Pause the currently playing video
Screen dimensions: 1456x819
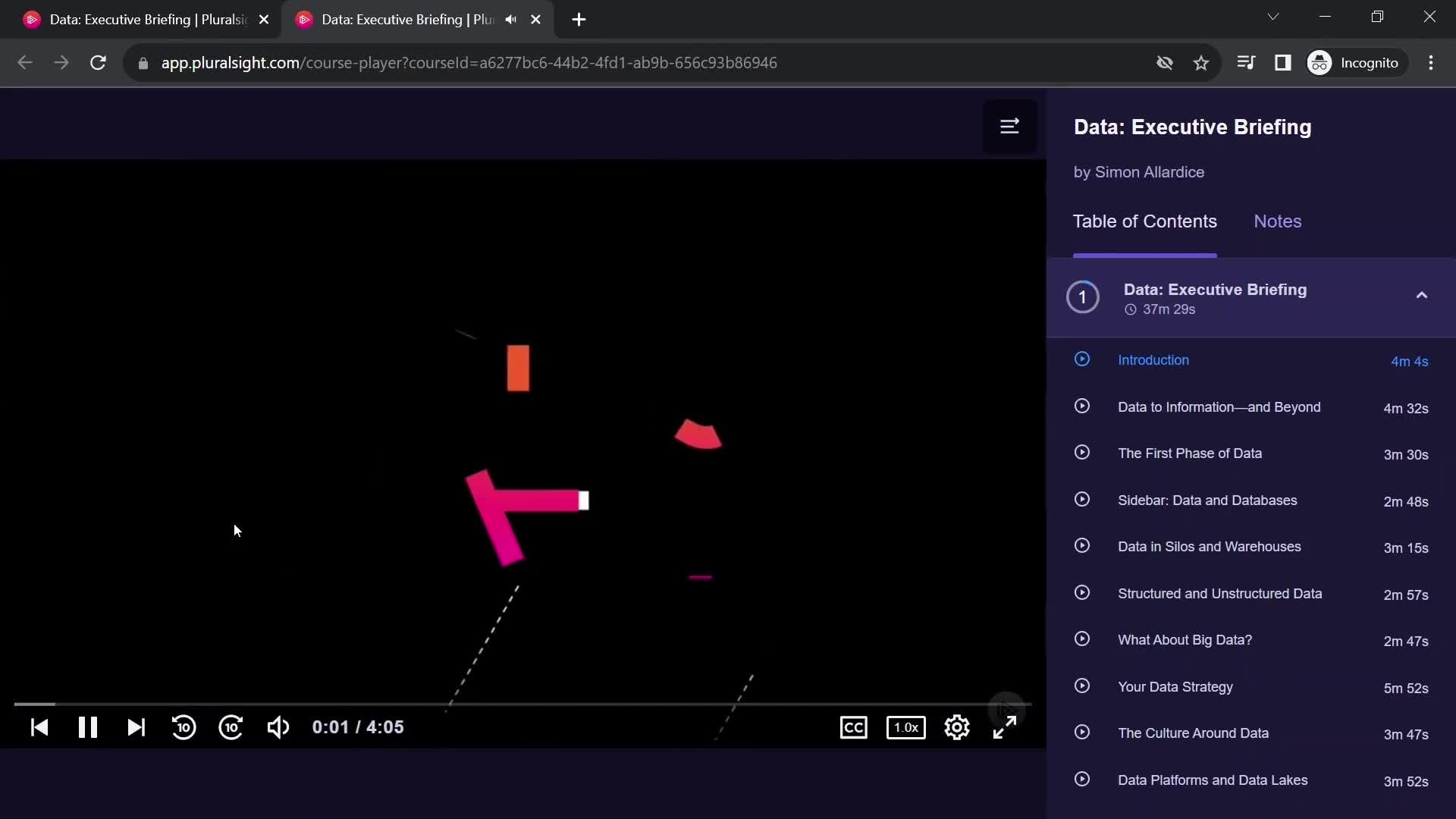click(88, 727)
